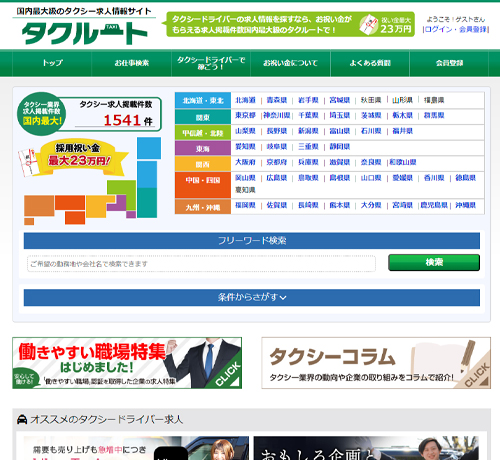Click 千葉県 prefecture link
Image resolution: width=500 pixels, height=460 pixels.
tap(308, 115)
